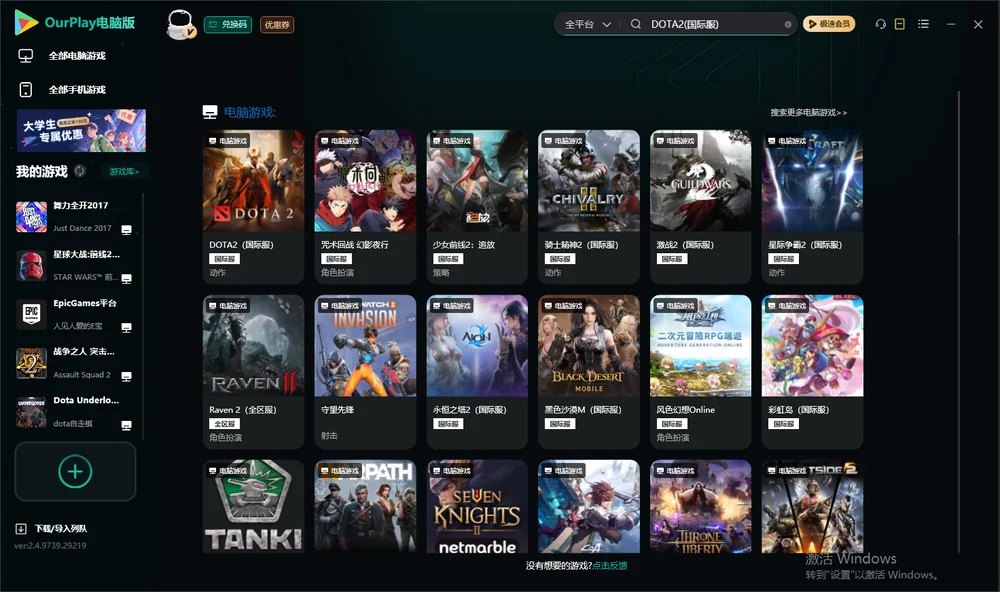Open the StarCraft 2 game cover
Image resolution: width=1000 pixels, height=592 pixels.
pos(812,181)
